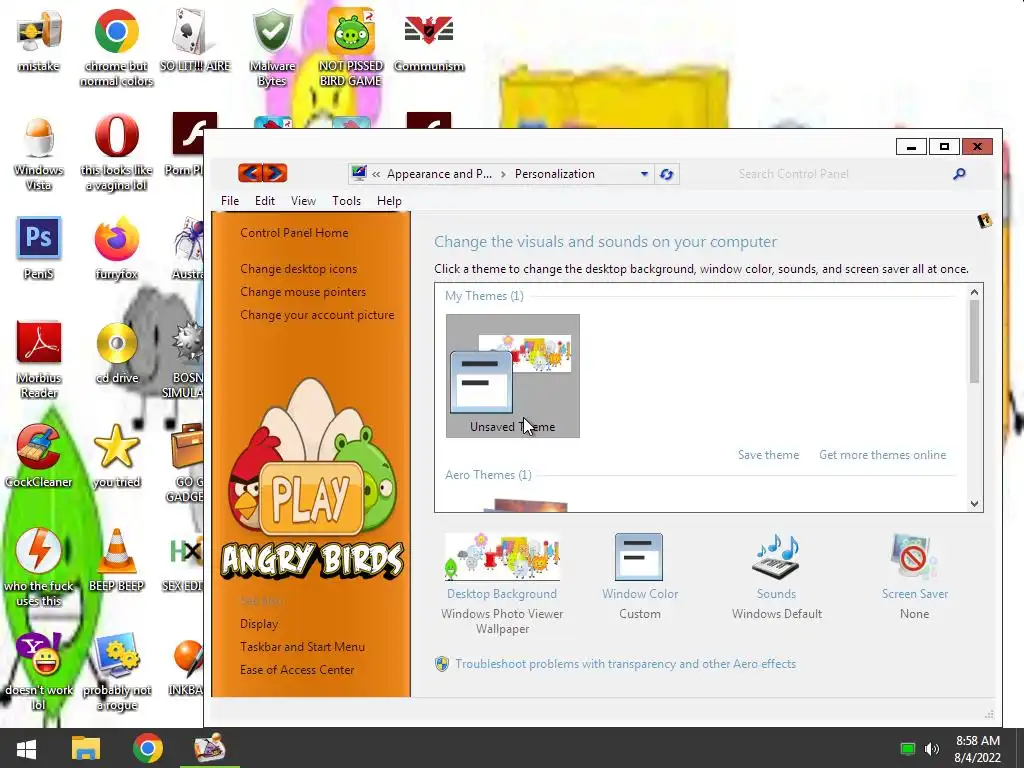
Task: Open File Explorer from the taskbar
Action: 86,748
